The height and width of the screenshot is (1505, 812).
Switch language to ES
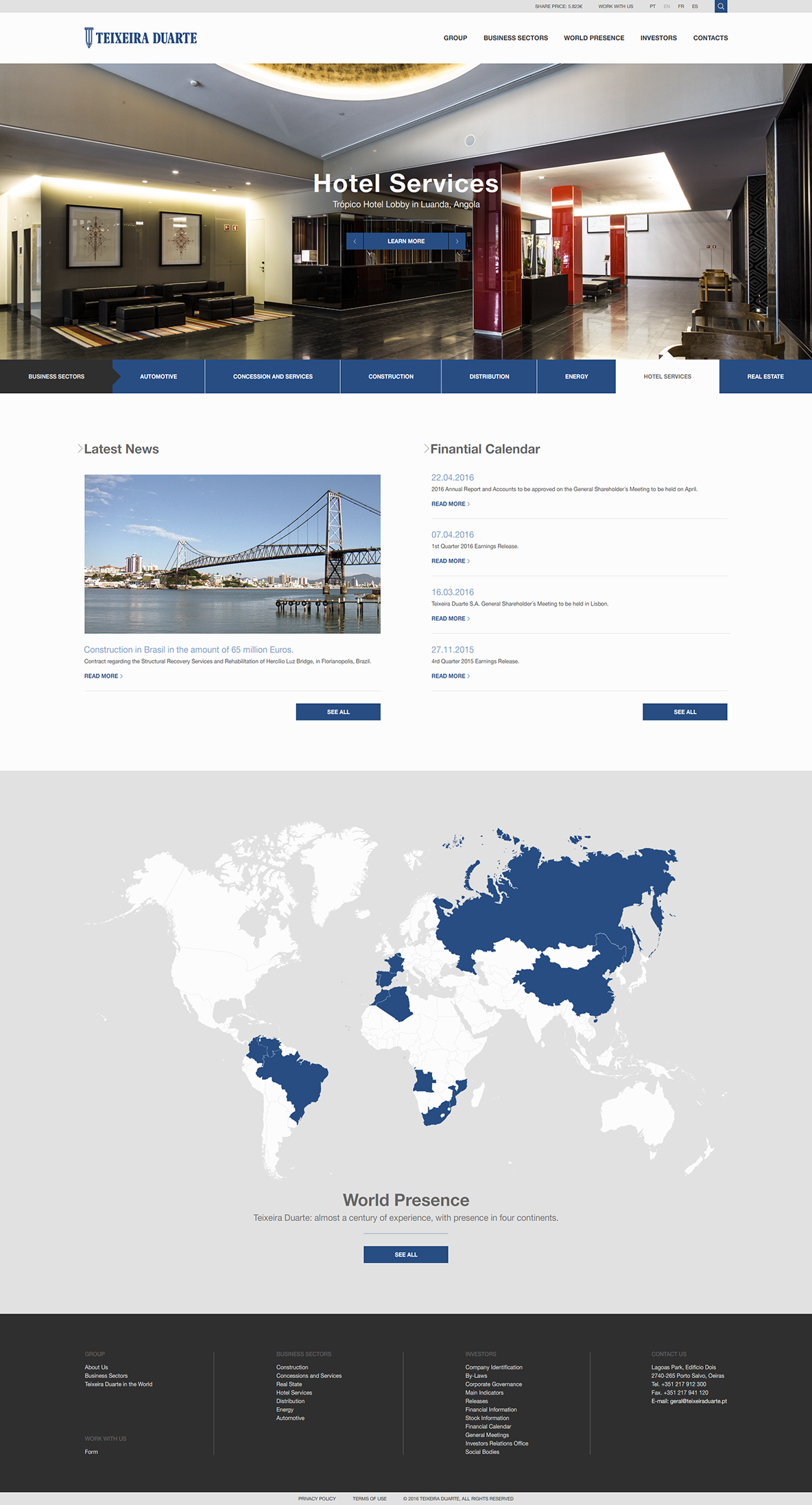coord(695,6)
